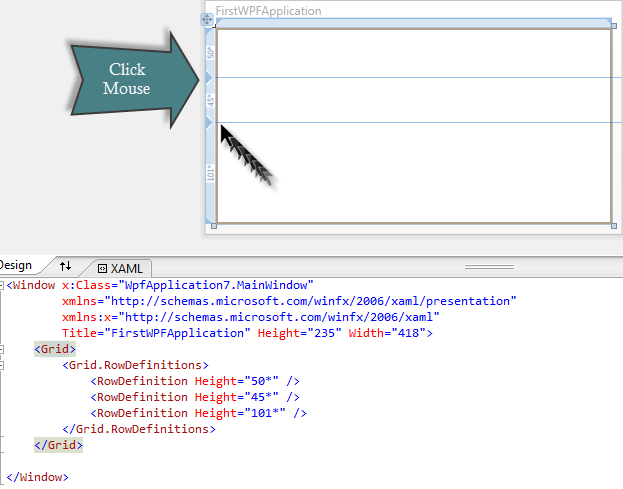
Task: Click the bottom-left resize handle of the designer window
Action: (214, 226)
